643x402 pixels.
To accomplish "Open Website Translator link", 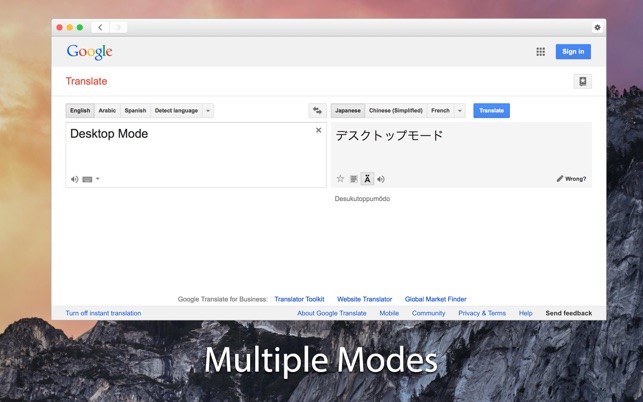I will [365, 299].
